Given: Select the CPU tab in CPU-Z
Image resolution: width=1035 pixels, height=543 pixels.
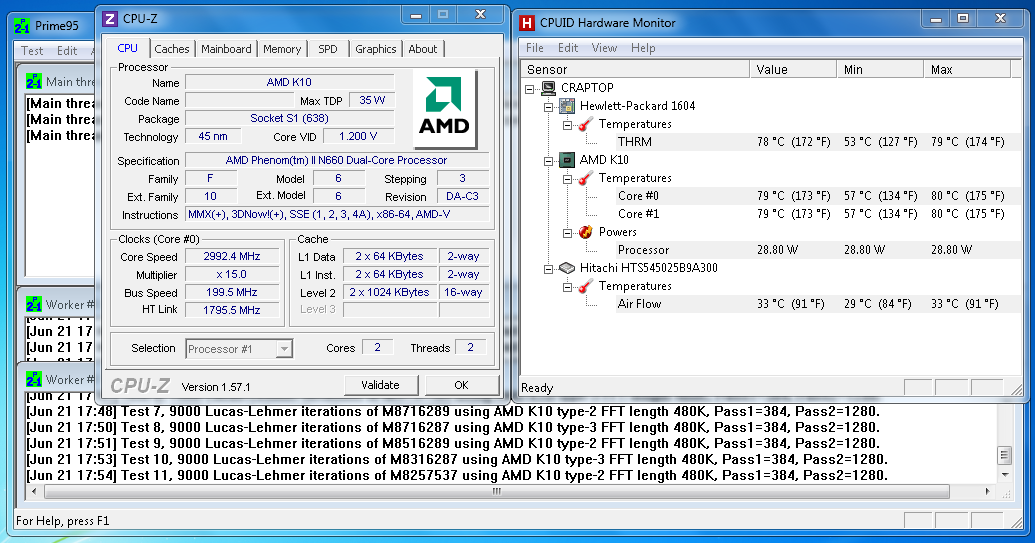Looking at the screenshot, I should point(127,48).
